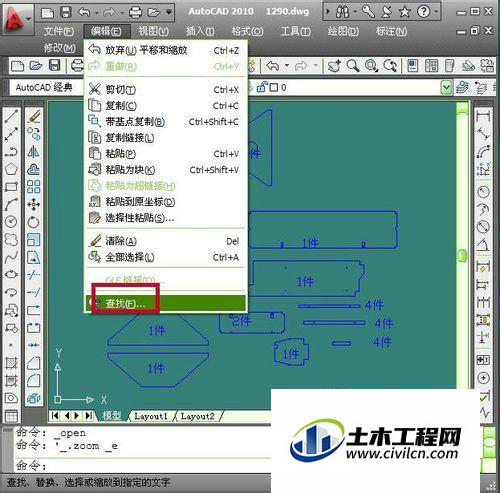500x493 pixels.
Task: Click the Zoom Realtime magnifier icon
Action: pyautogui.click(x=353, y=66)
